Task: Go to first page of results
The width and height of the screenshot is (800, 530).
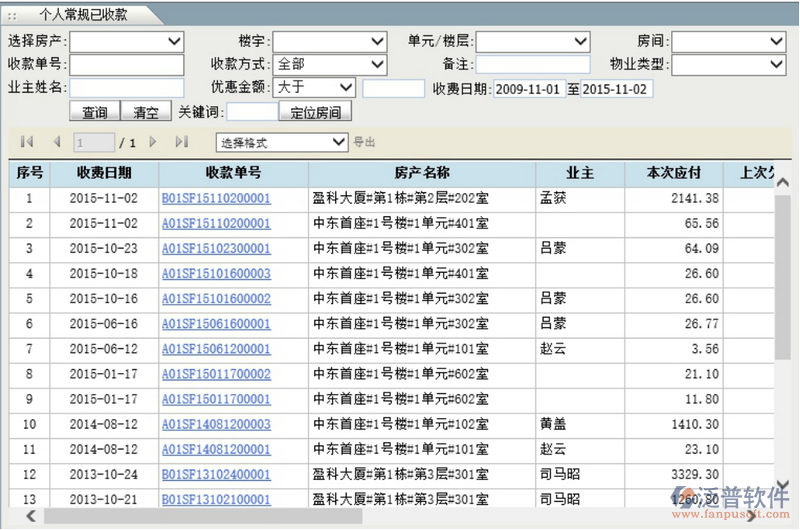Action: (x=27, y=143)
